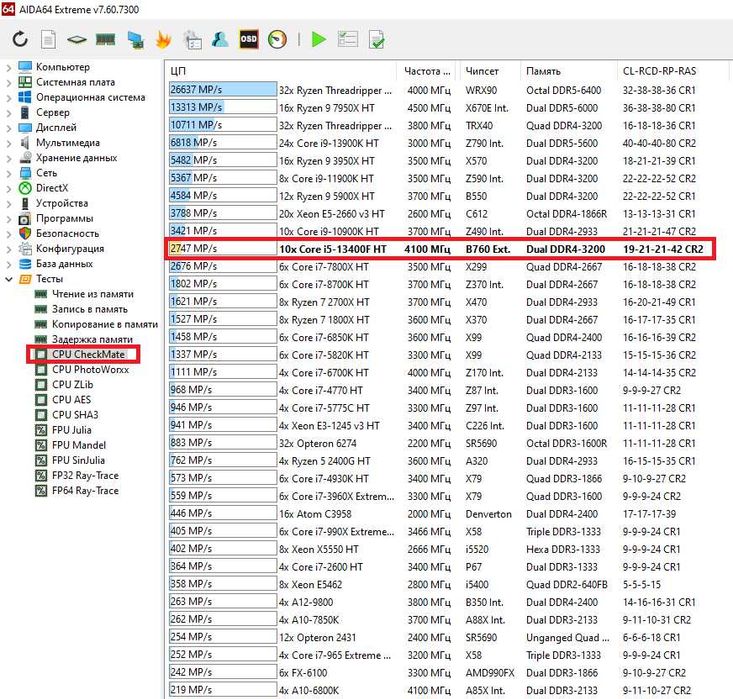Screen dimensions: 733x699
Task: Select the CPU AES test
Action: coord(72,400)
